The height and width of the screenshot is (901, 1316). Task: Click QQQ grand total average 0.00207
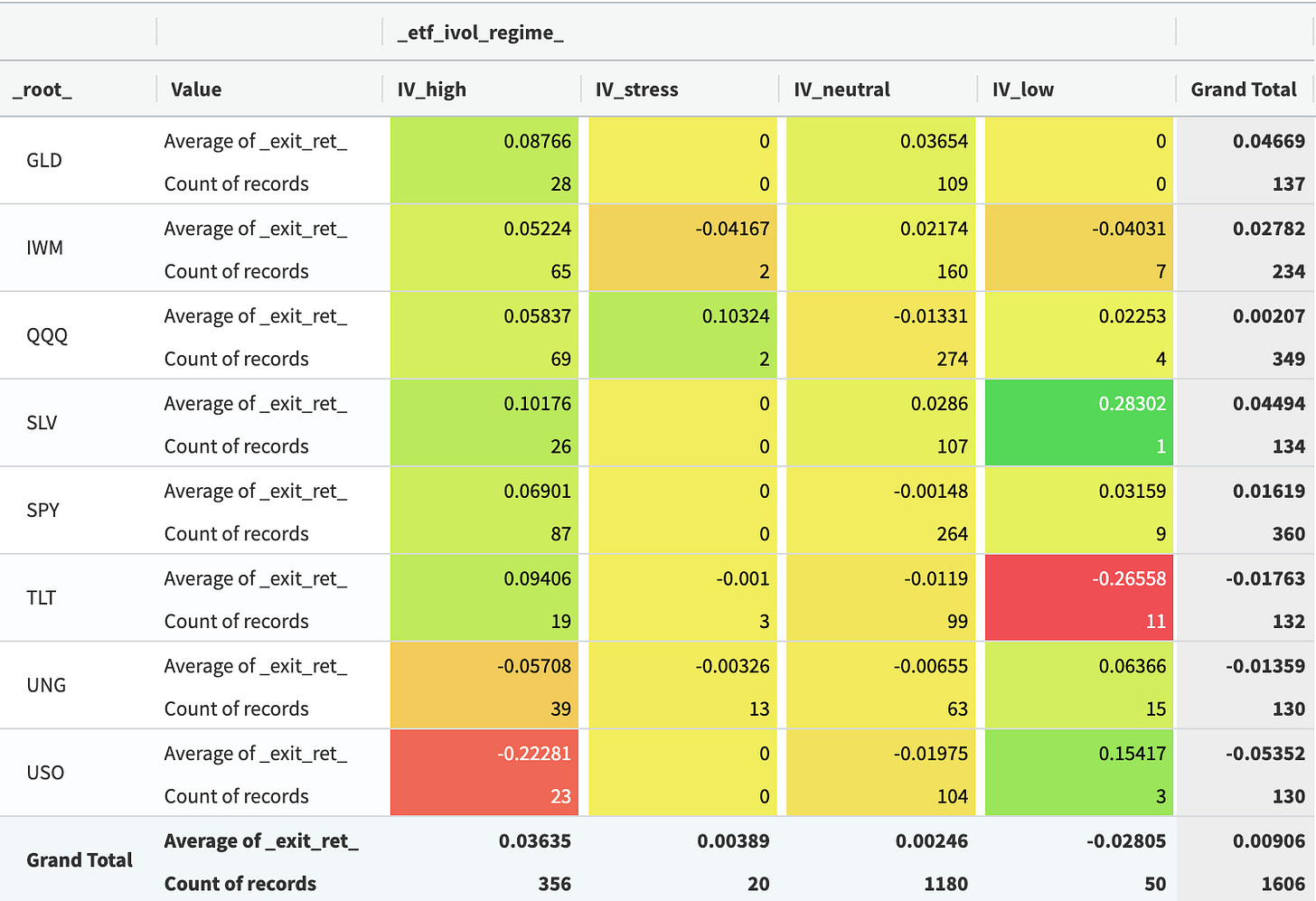click(1269, 316)
